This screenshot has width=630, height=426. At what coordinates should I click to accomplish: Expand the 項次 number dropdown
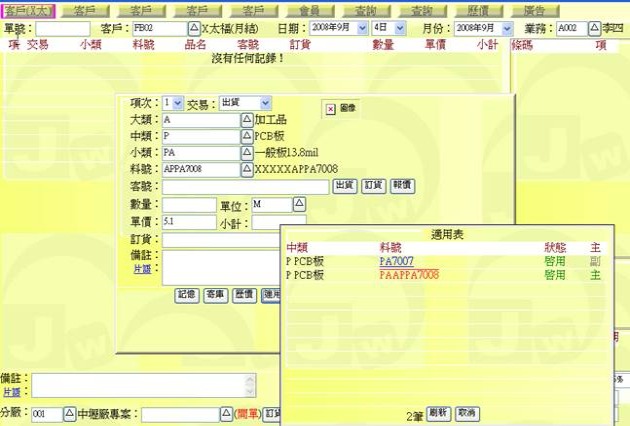[178, 103]
